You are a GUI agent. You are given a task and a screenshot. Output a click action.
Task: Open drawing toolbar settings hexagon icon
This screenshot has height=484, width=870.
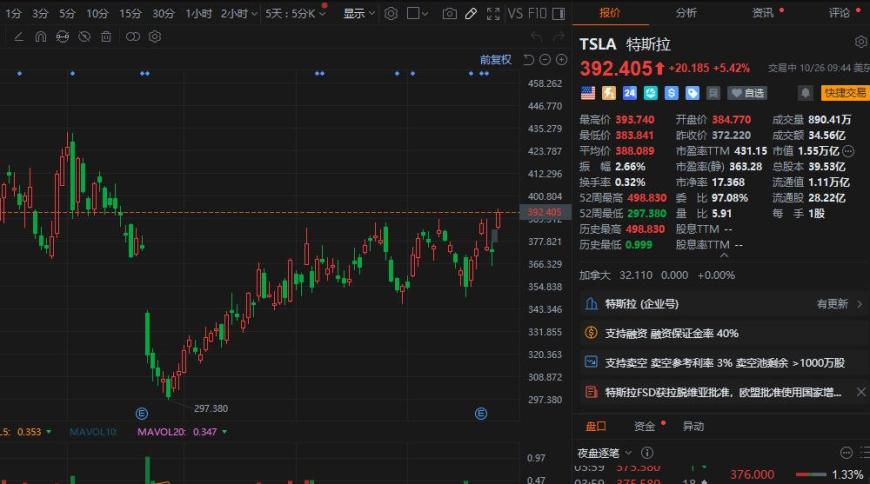155,37
